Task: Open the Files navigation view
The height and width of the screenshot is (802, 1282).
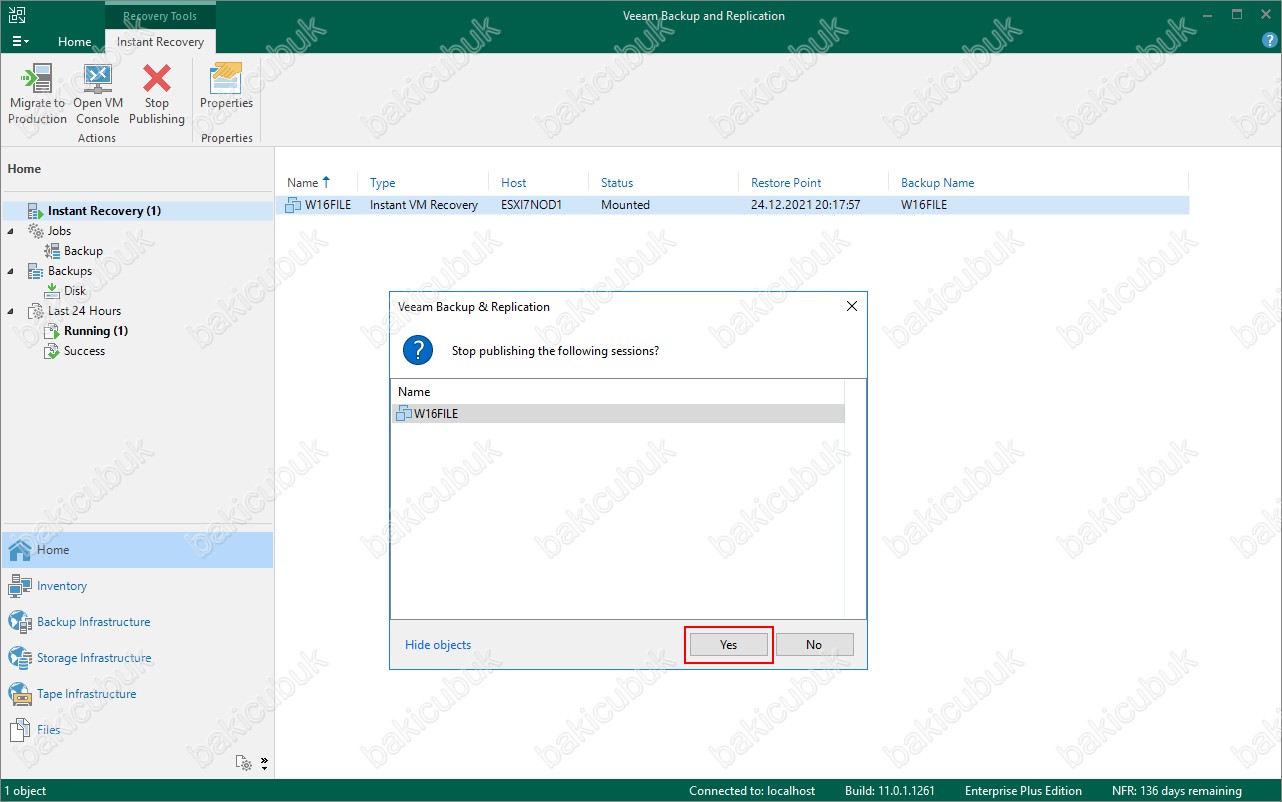Action: point(137,730)
